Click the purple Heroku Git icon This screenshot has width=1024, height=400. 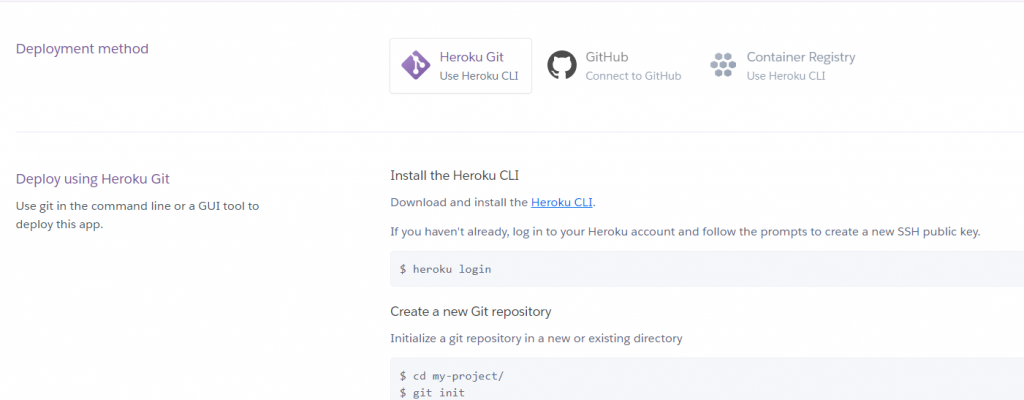point(415,65)
